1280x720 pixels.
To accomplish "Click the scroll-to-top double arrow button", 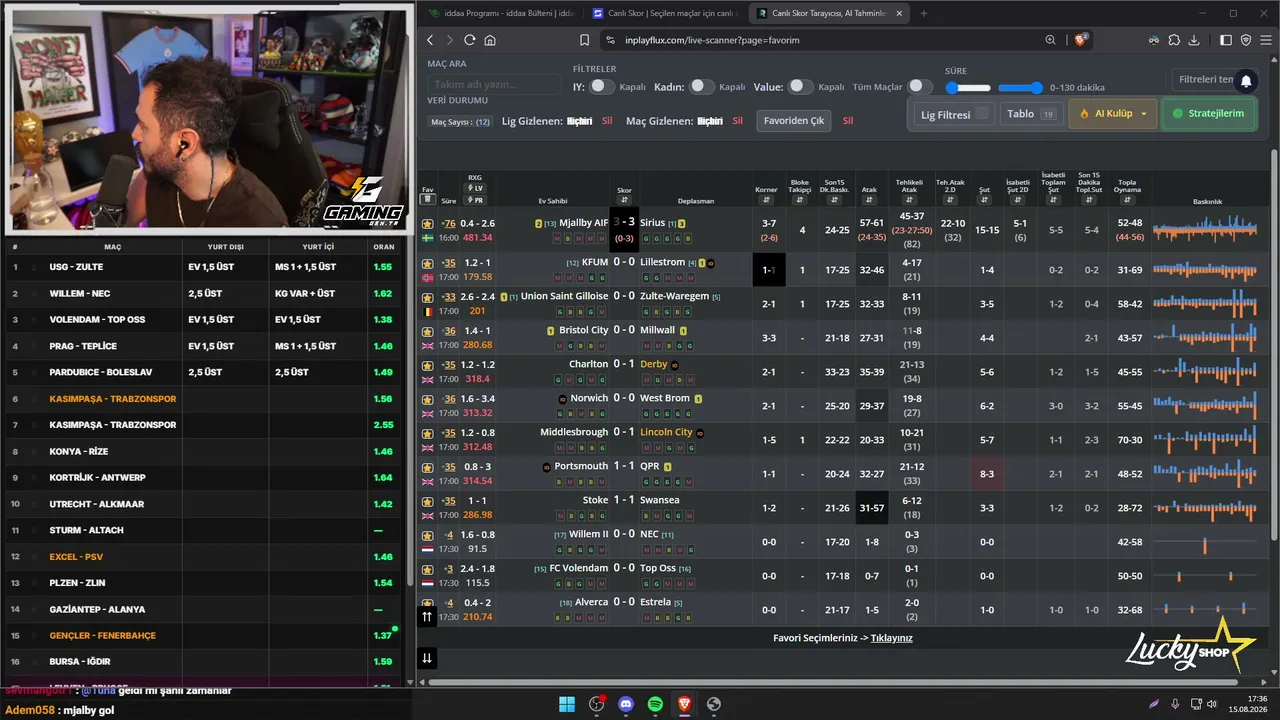I will coord(427,617).
